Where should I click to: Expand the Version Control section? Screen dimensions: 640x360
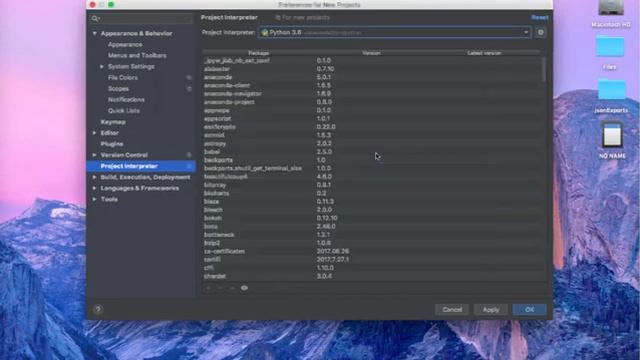point(95,155)
